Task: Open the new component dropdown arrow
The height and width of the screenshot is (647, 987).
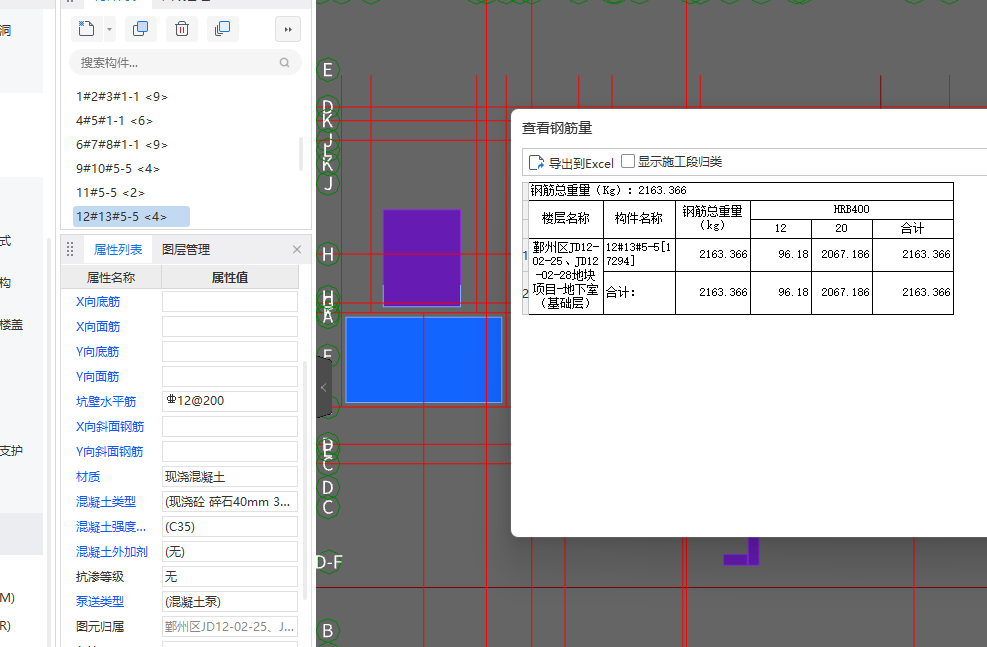Action: (109, 29)
